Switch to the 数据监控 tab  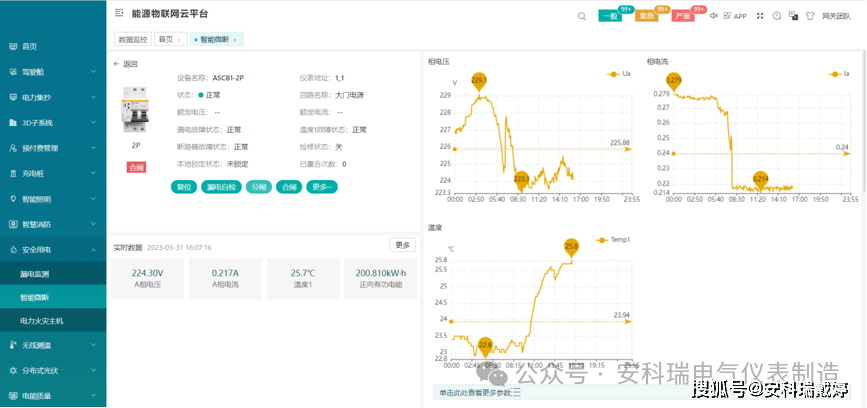133,39
